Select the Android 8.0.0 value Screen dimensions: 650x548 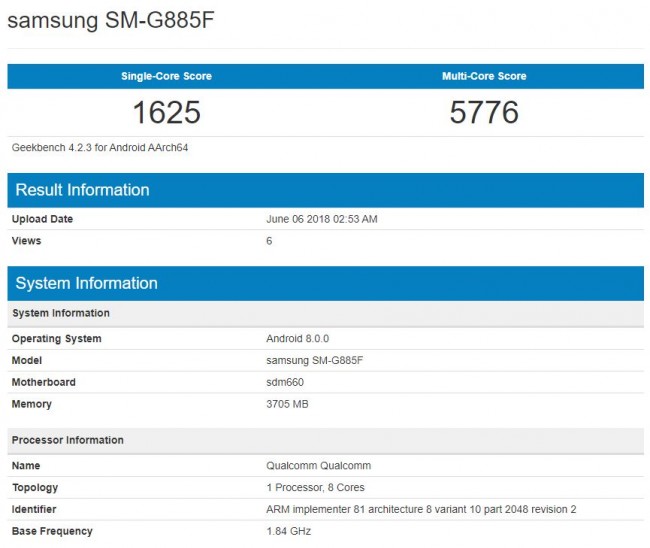298,339
